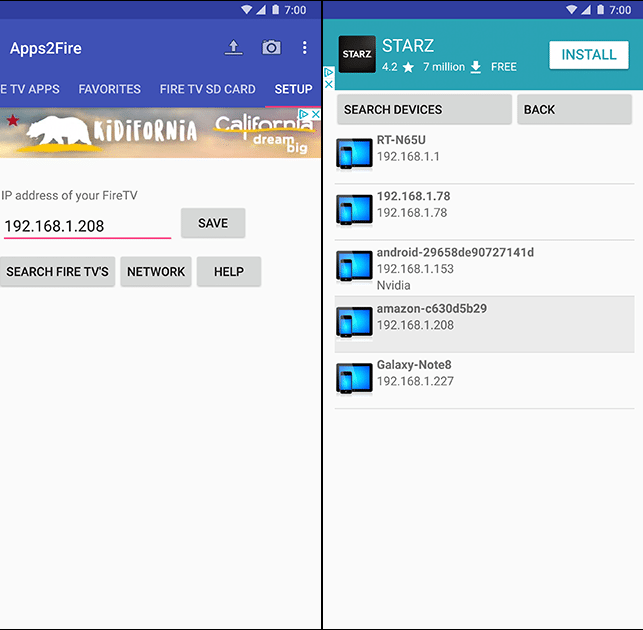Open the three-dot overflow menu
This screenshot has height=630, width=643.
[x=304, y=48]
